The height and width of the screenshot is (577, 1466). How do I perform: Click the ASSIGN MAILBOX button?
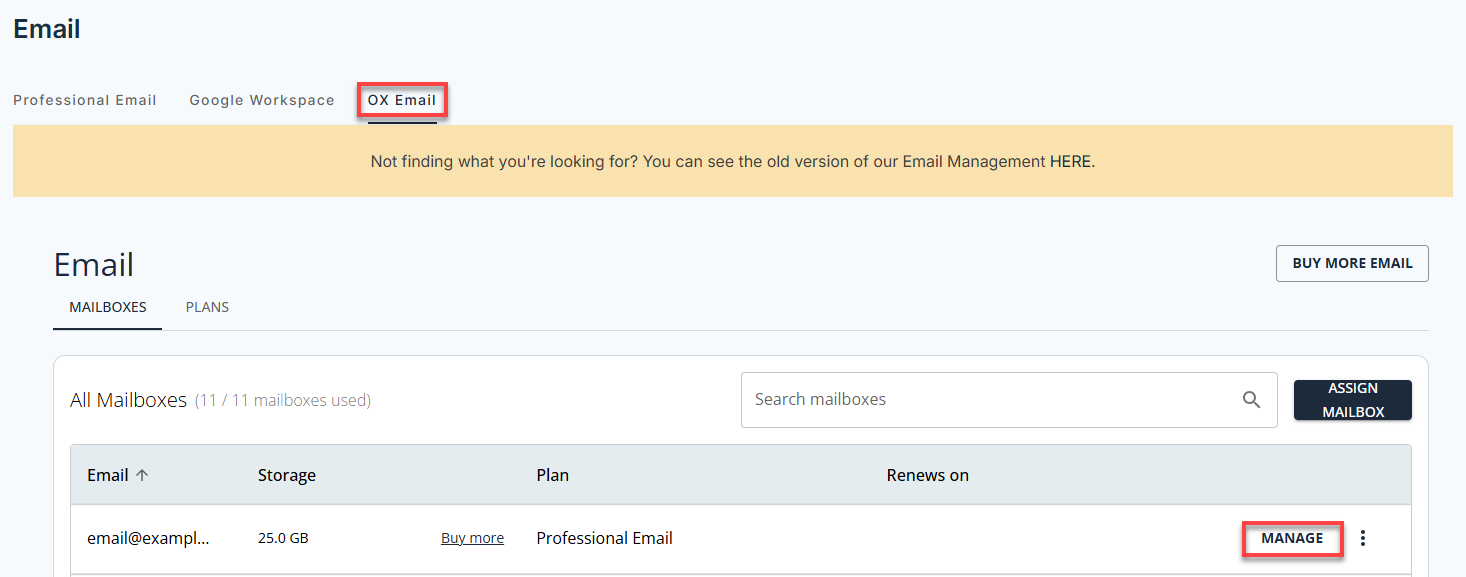(x=1352, y=399)
